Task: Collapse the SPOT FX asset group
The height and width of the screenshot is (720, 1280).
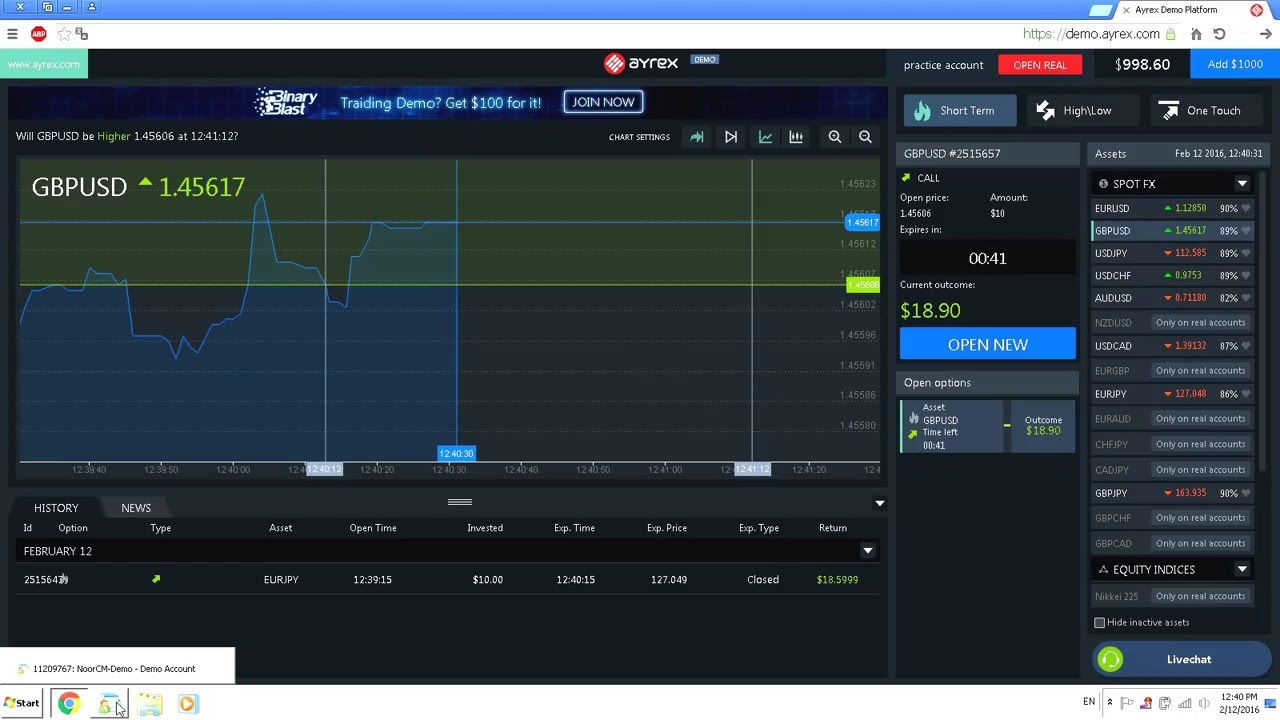Action: (1242, 184)
